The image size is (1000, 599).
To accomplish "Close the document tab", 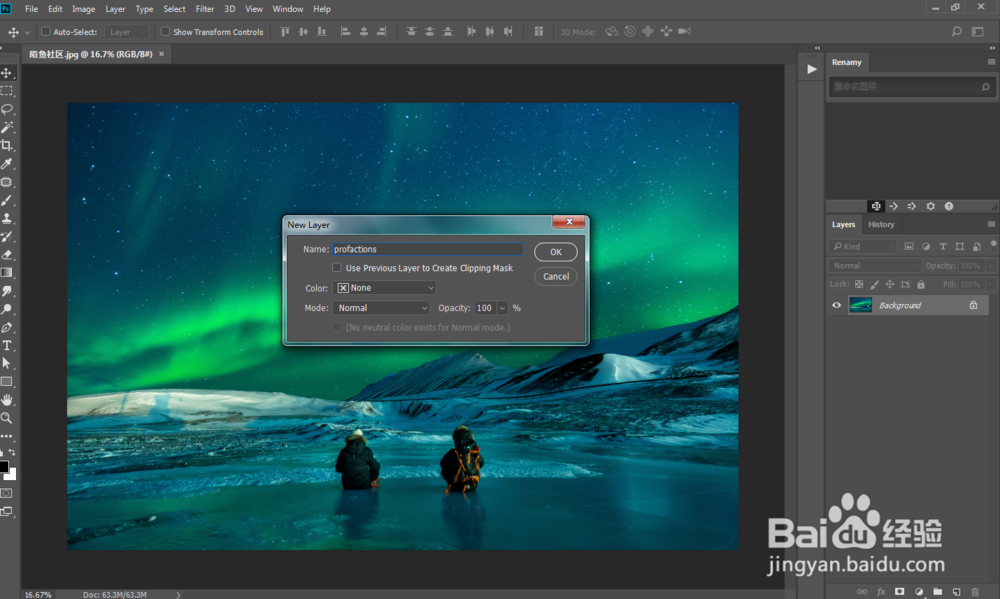I will (x=161, y=54).
